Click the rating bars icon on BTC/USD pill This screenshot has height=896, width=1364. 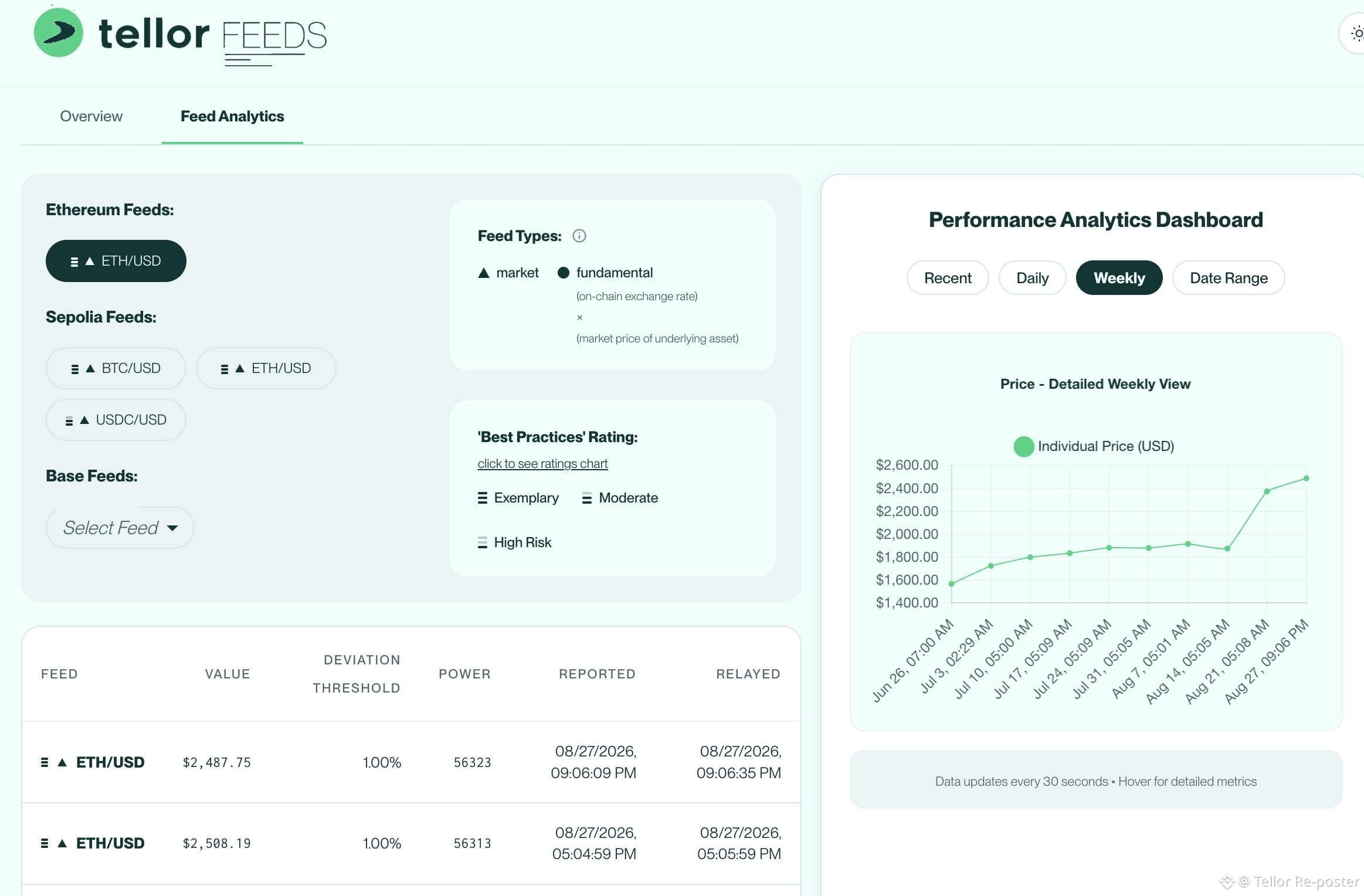[74, 369]
